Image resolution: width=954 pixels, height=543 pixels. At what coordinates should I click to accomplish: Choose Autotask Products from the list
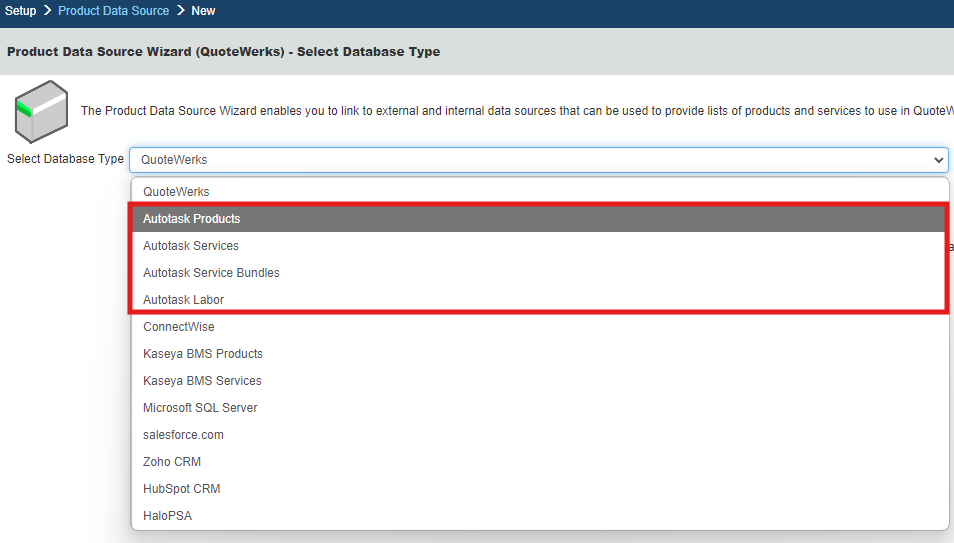(192, 218)
